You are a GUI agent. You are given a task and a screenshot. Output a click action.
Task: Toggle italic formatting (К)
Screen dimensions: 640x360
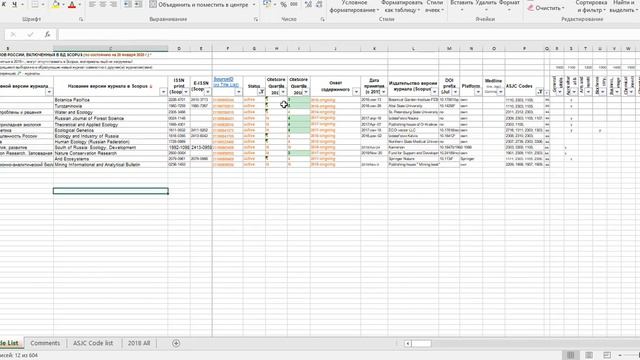(x=4, y=4)
